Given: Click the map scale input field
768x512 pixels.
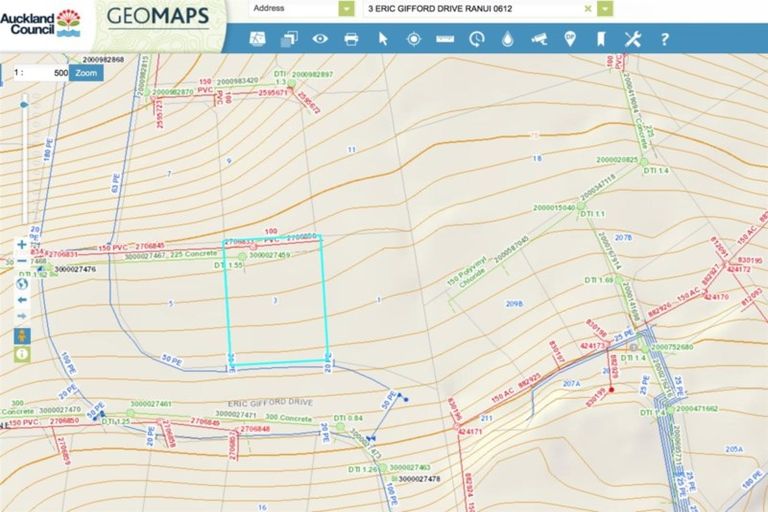Looking at the screenshot, I should 42,73.
